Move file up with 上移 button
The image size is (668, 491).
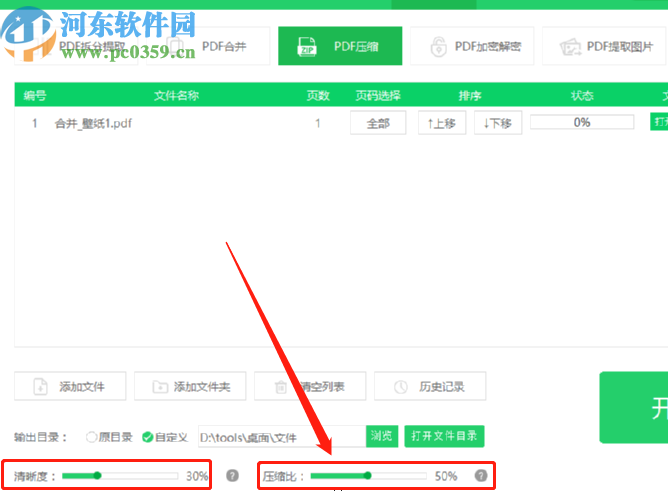(x=442, y=123)
